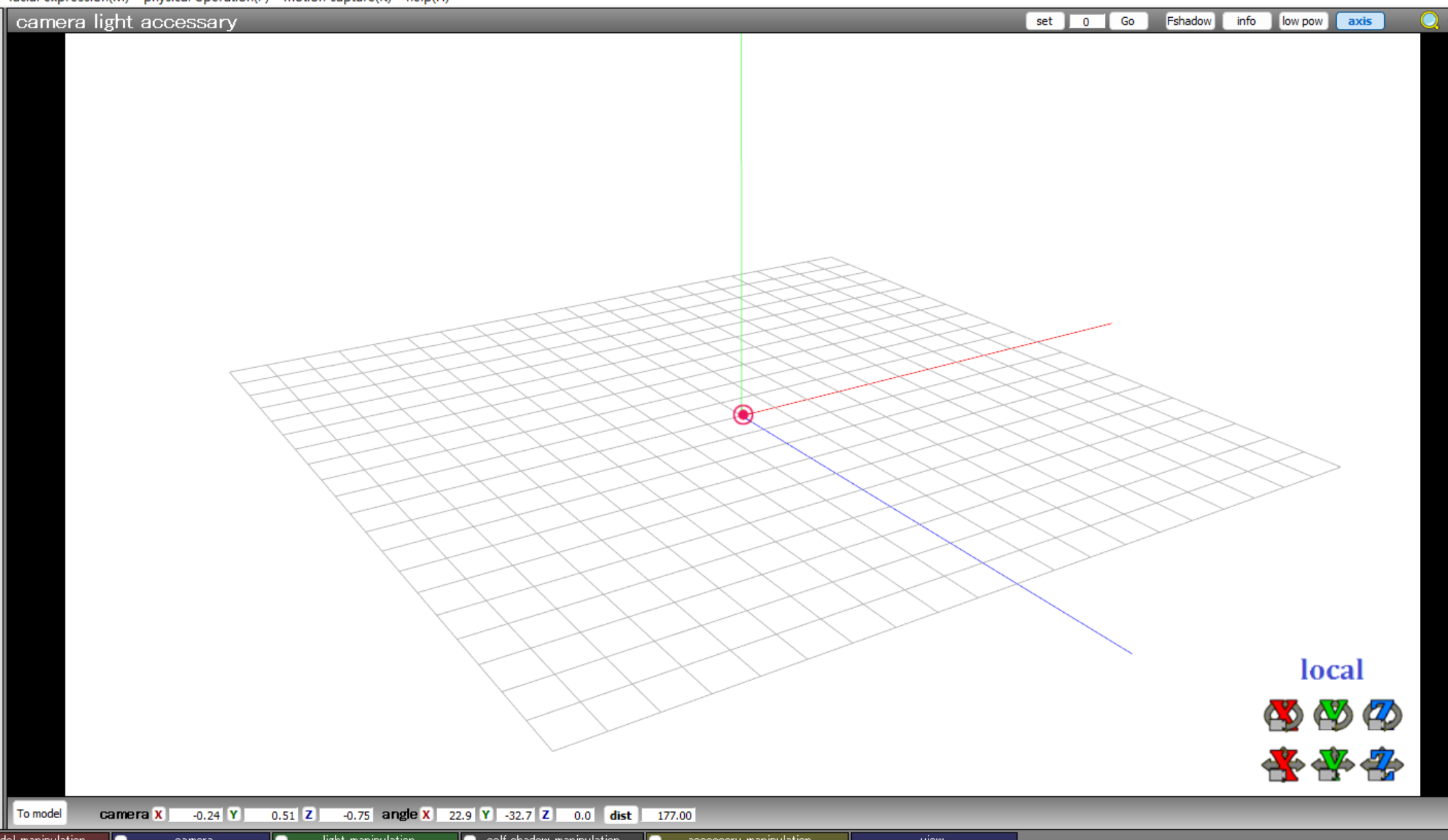Click the Z-axis rotate camera icon

[x=1382, y=715]
